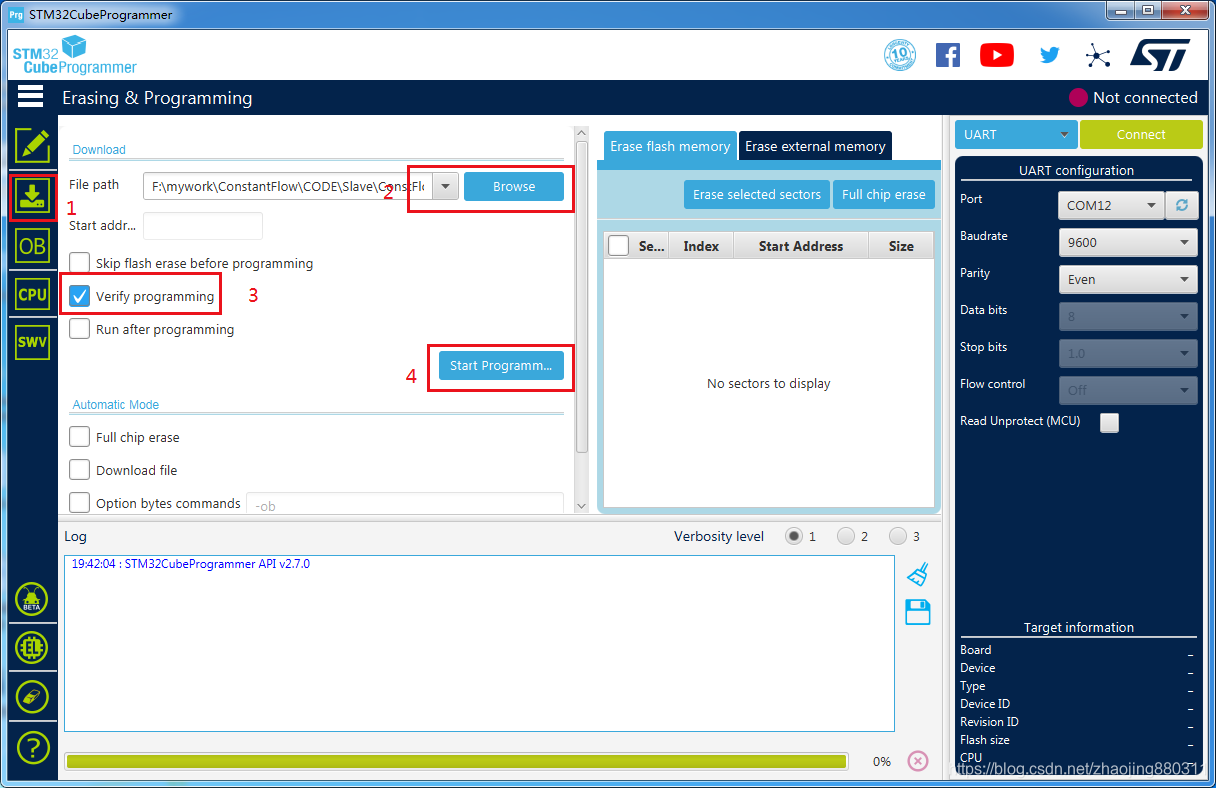Select verbosity level 3
Viewport: 1216px width, 788px height.
point(898,536)
